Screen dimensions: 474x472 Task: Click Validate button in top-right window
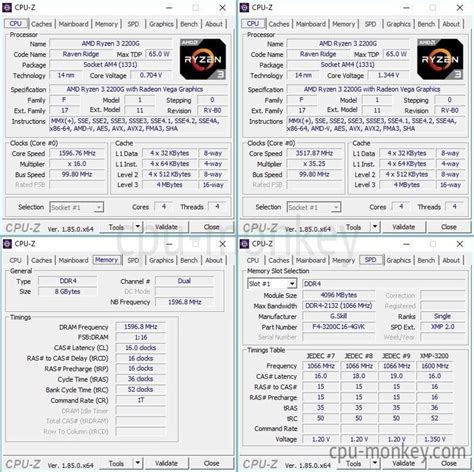coord(404,227)
